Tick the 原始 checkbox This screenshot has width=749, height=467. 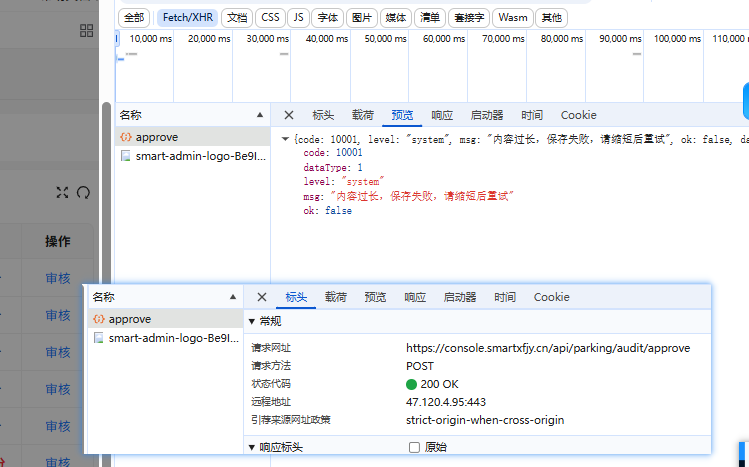tap(414, 447)
